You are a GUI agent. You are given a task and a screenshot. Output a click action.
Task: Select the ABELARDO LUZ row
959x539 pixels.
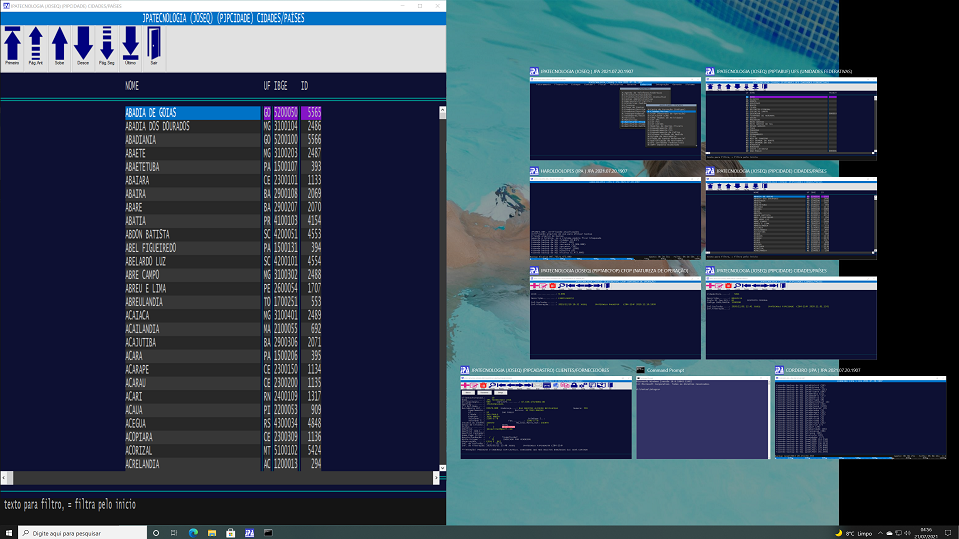[x=223, y=261]
